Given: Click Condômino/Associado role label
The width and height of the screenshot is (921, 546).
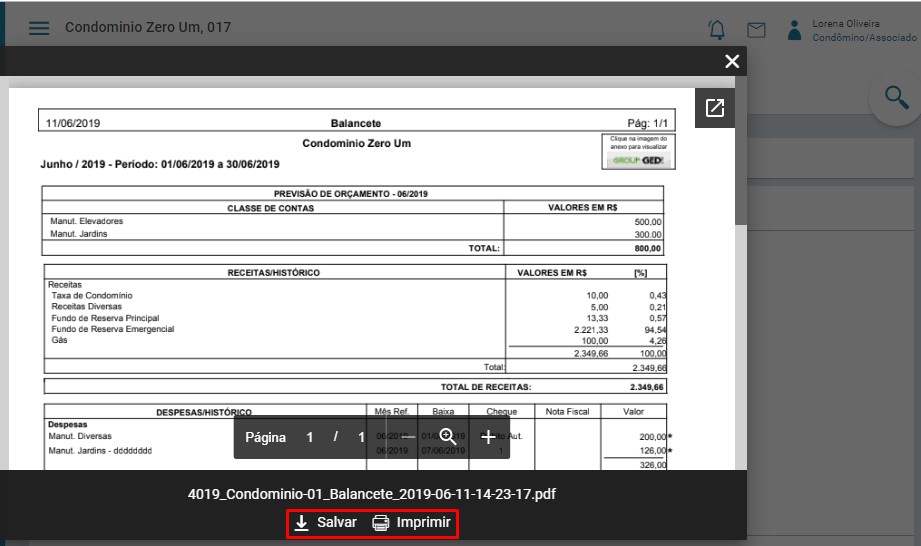Looking at the screenshot, I should [864, 38].
